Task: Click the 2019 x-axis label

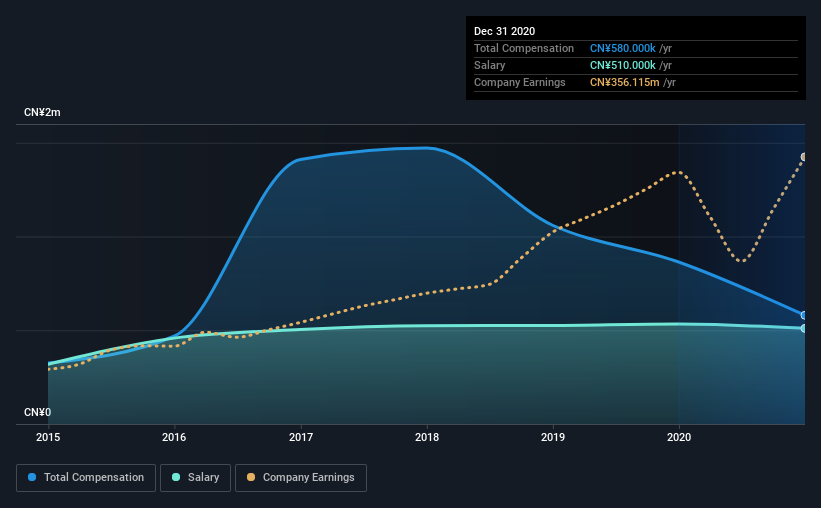Action: tap(553, 437)
